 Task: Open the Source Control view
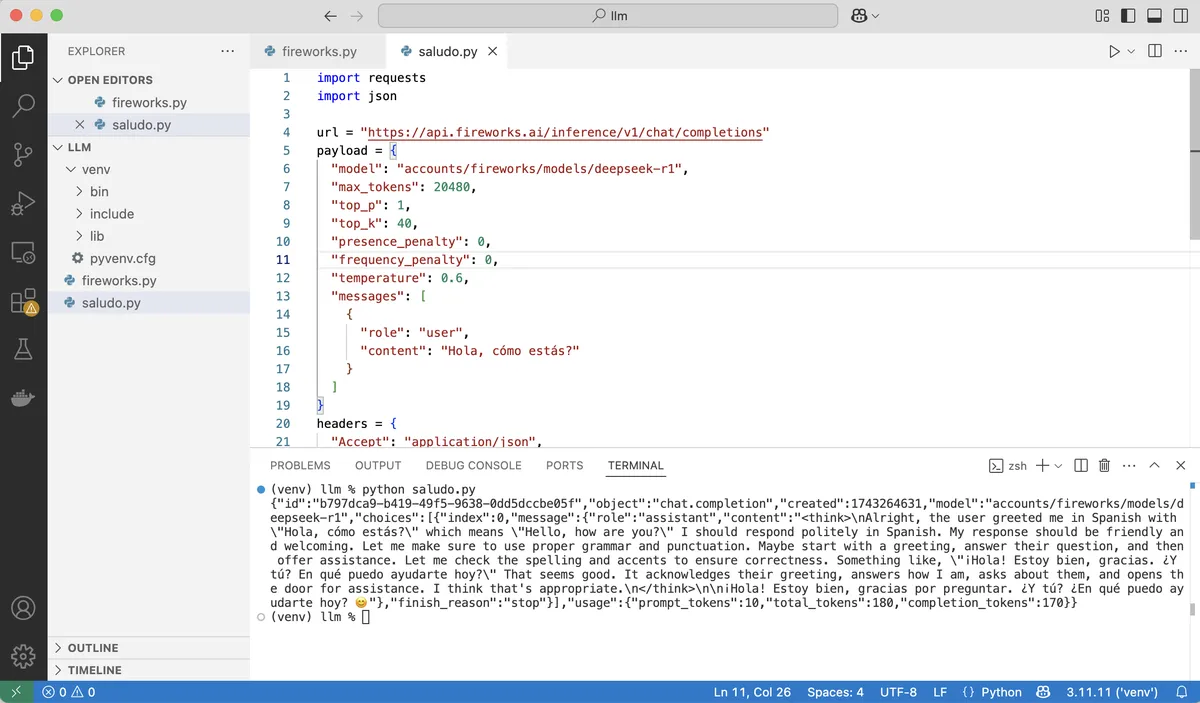pos(23,154)
